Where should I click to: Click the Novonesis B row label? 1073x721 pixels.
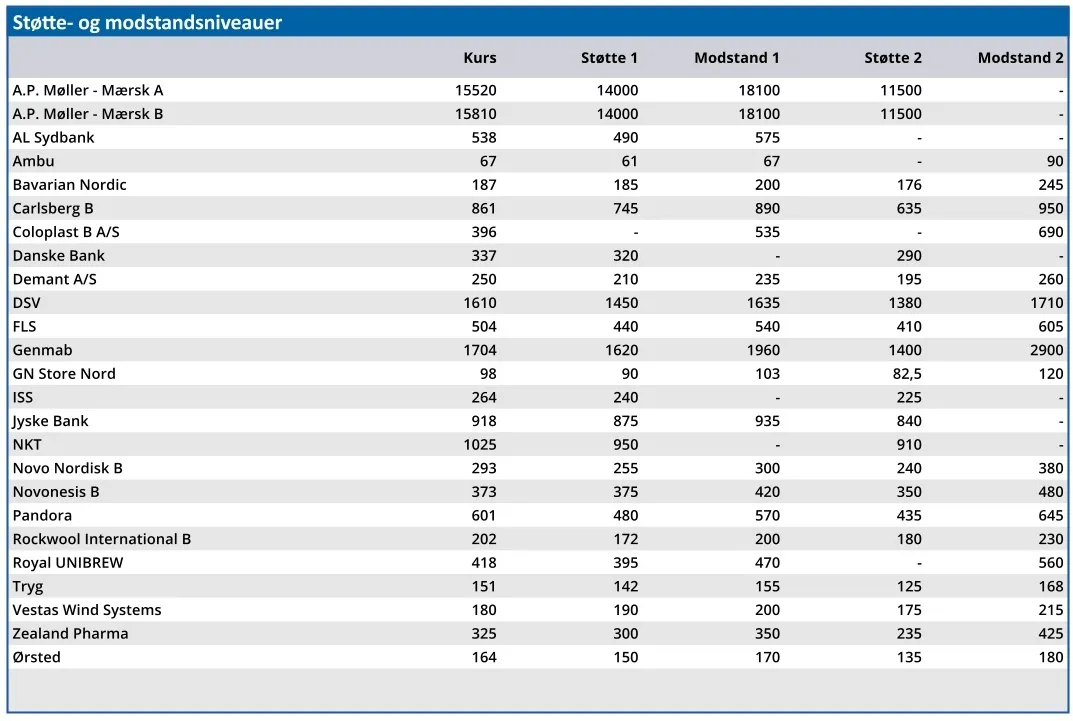(x=55, y=491)
